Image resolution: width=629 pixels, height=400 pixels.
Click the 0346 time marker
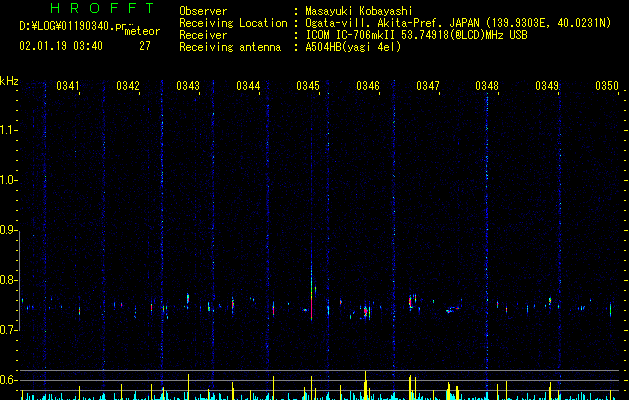click(x=368, y=85)
